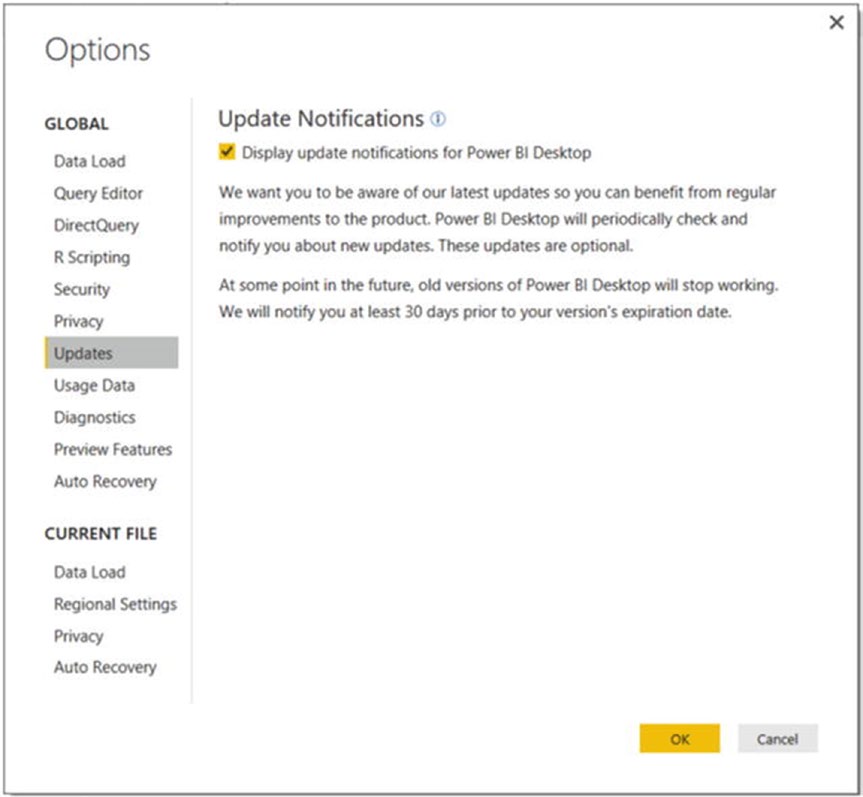
Task: Uncheck Display update notifications checkbox
Action: (x=227, y=151)
